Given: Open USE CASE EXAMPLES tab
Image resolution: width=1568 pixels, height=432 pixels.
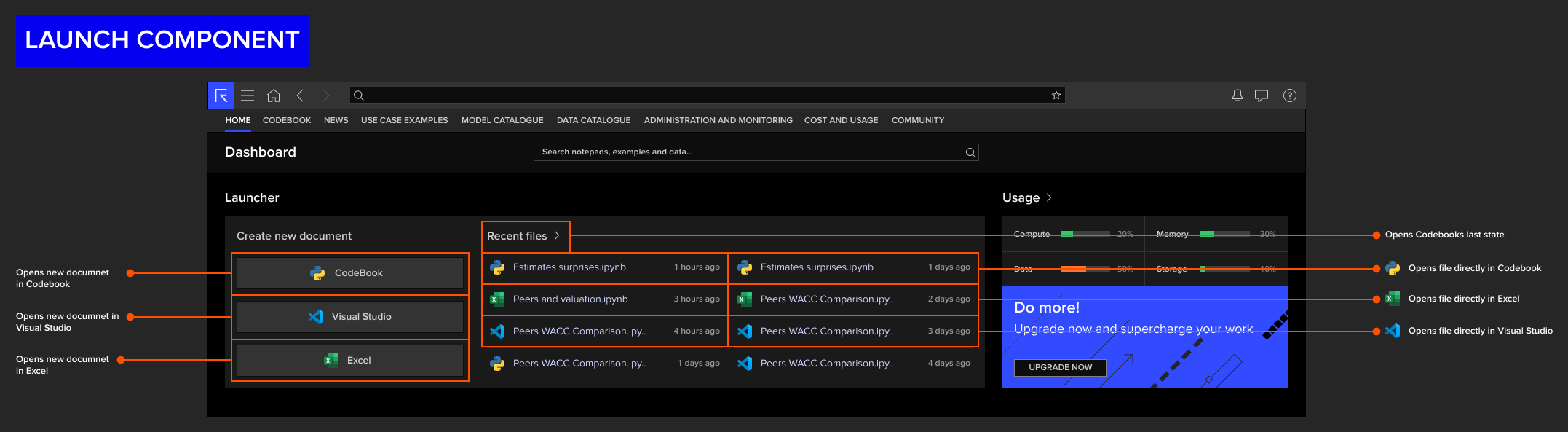Looking at the screenshot, I should [x=405, y=120].
